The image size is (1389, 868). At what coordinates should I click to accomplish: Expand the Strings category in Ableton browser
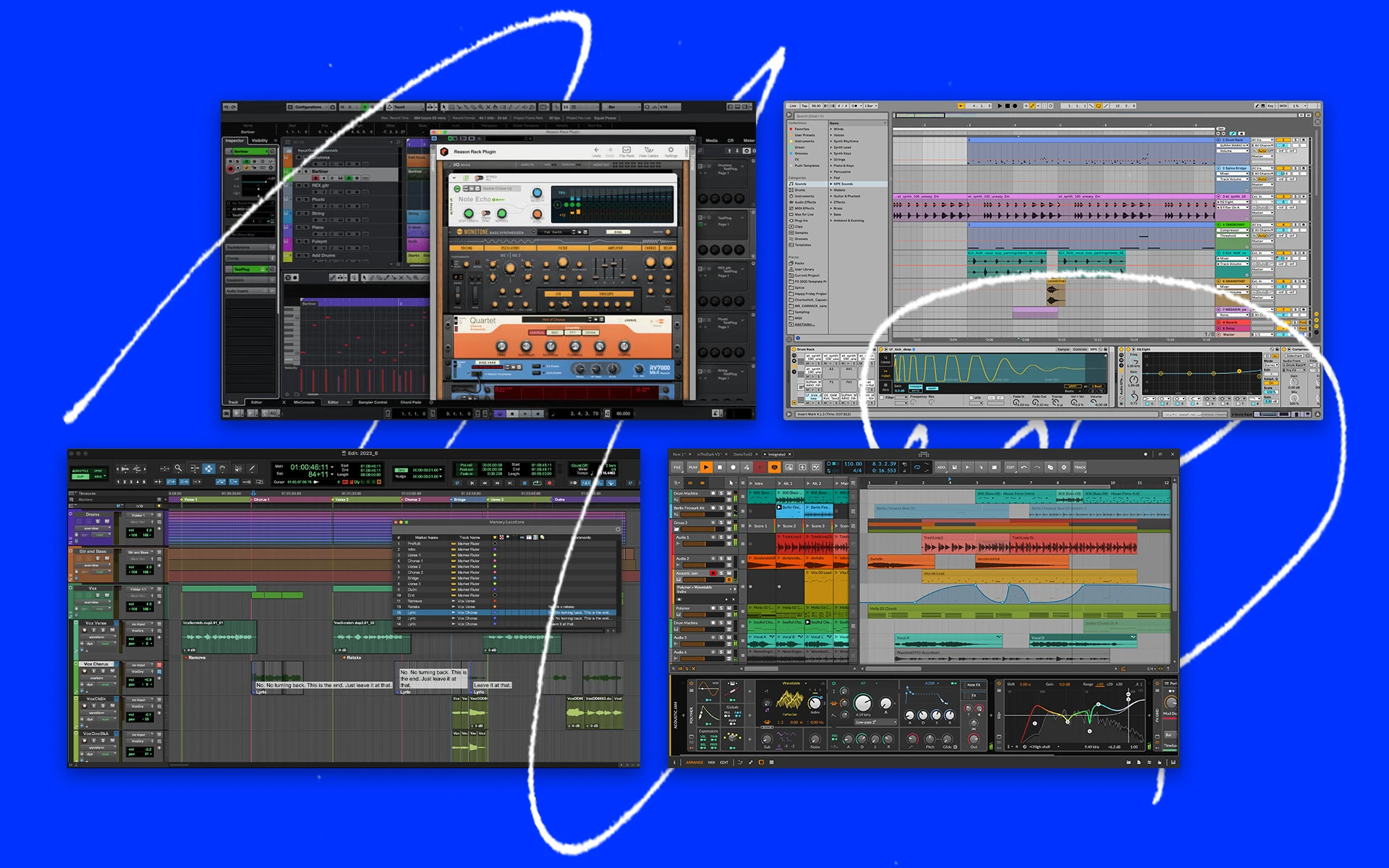[x=832, y=159]
